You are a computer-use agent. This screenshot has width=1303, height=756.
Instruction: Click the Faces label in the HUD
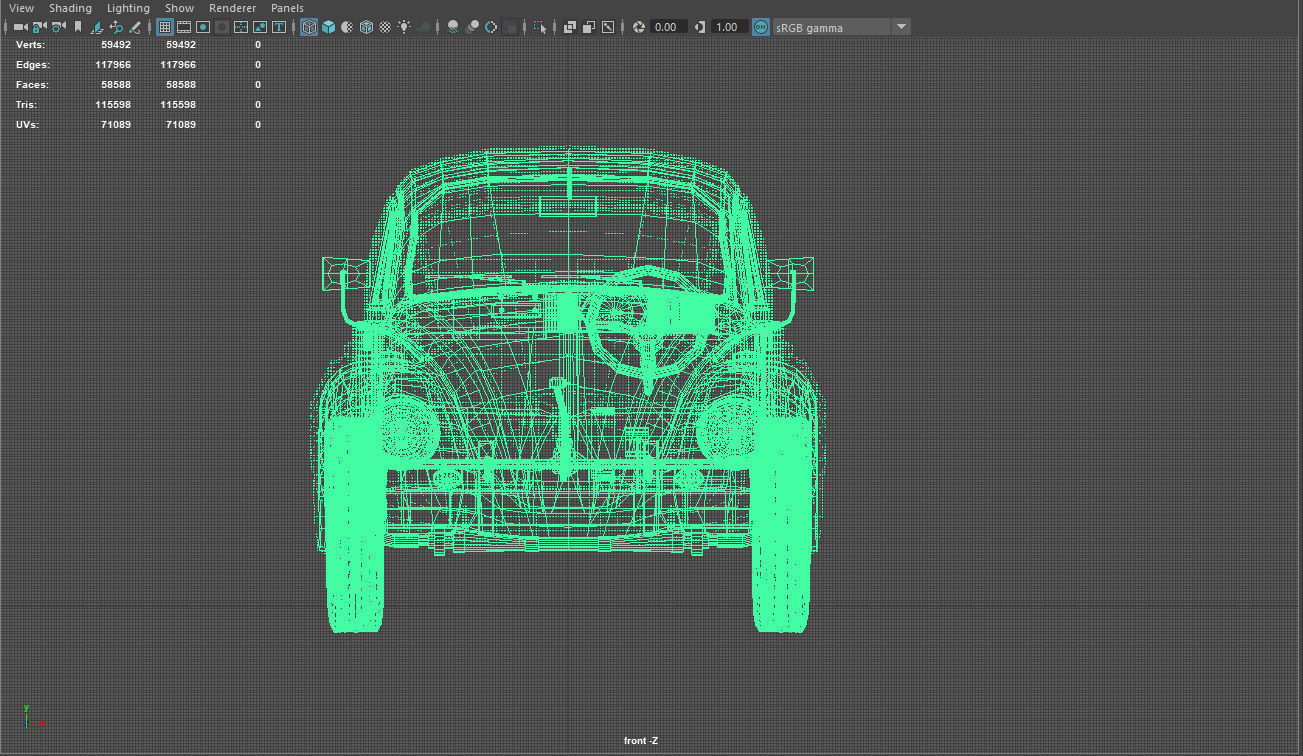[x=32, y=84]
